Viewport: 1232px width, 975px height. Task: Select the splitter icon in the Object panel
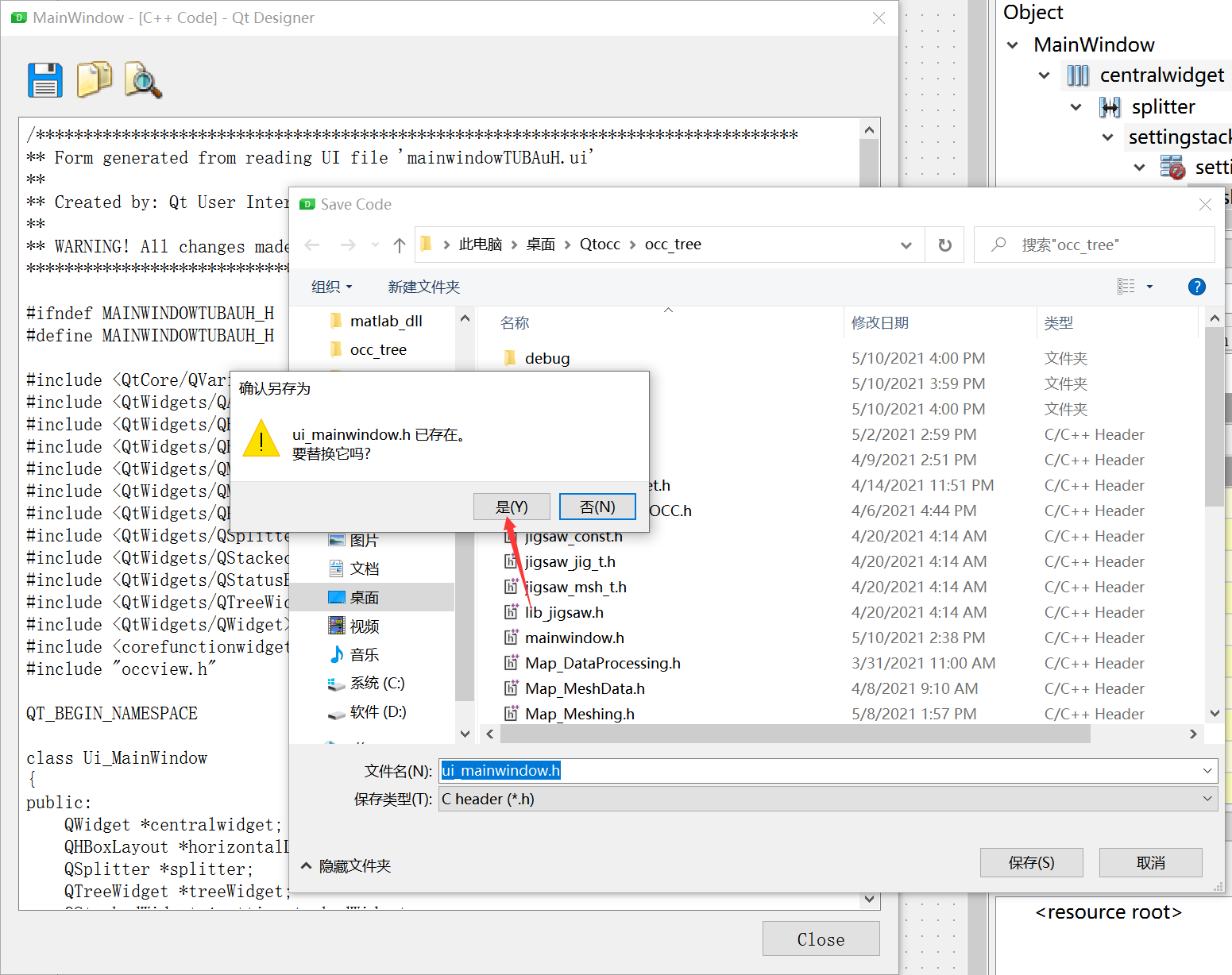(x=1110, y=106)
